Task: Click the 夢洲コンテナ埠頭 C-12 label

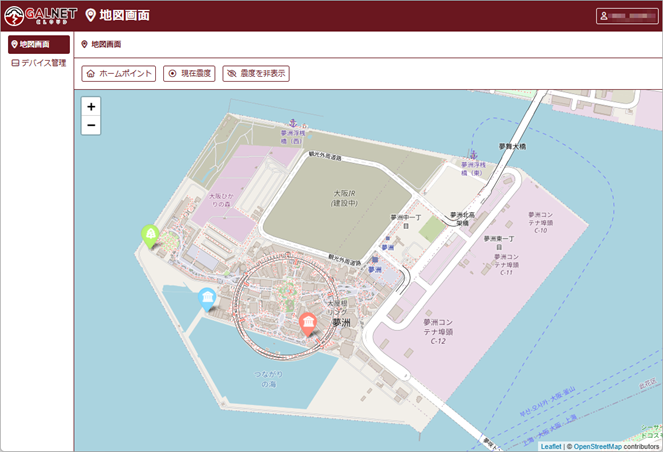Action: [x=438, y=331]
